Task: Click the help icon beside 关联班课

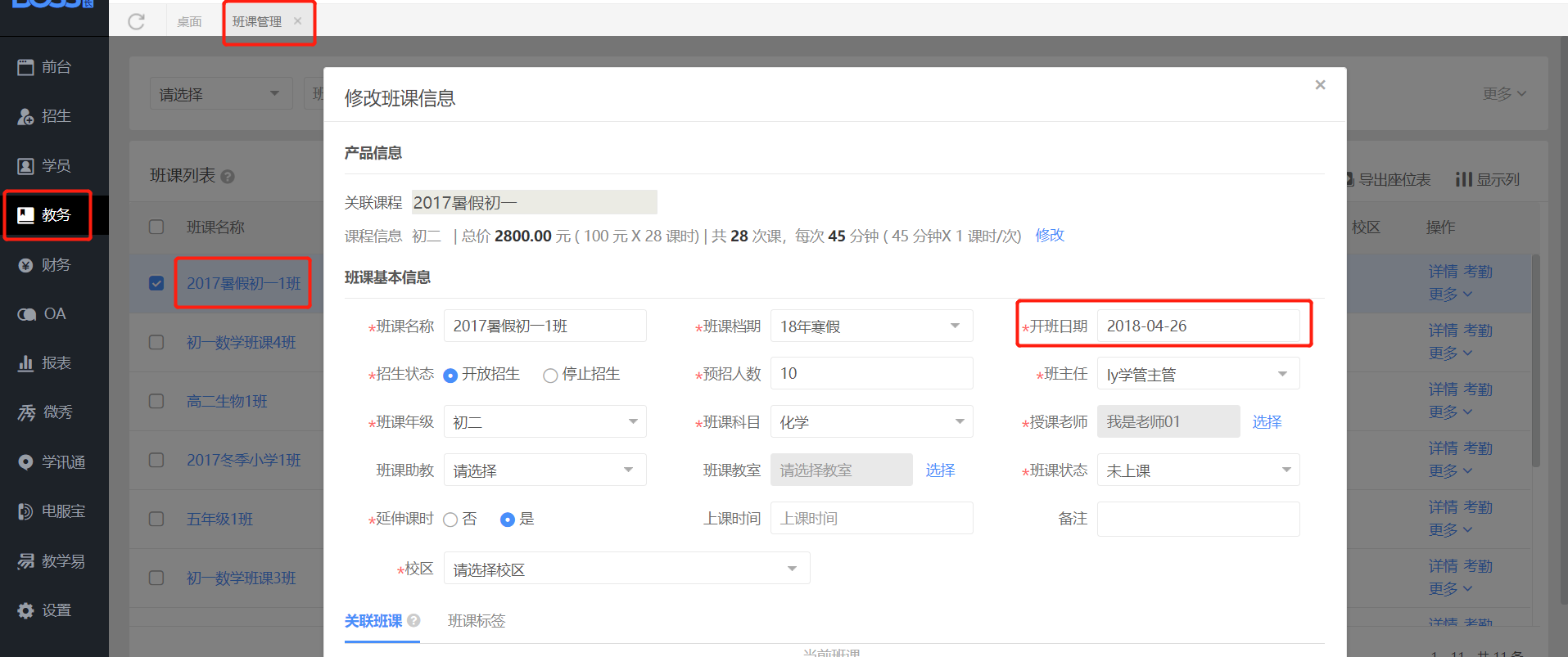Action: [413, 621]
